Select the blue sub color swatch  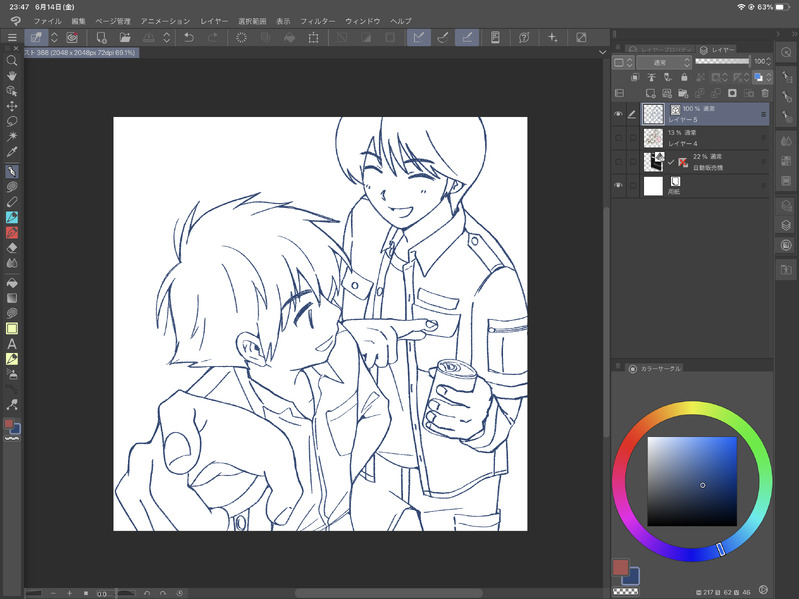pos(632,578)
